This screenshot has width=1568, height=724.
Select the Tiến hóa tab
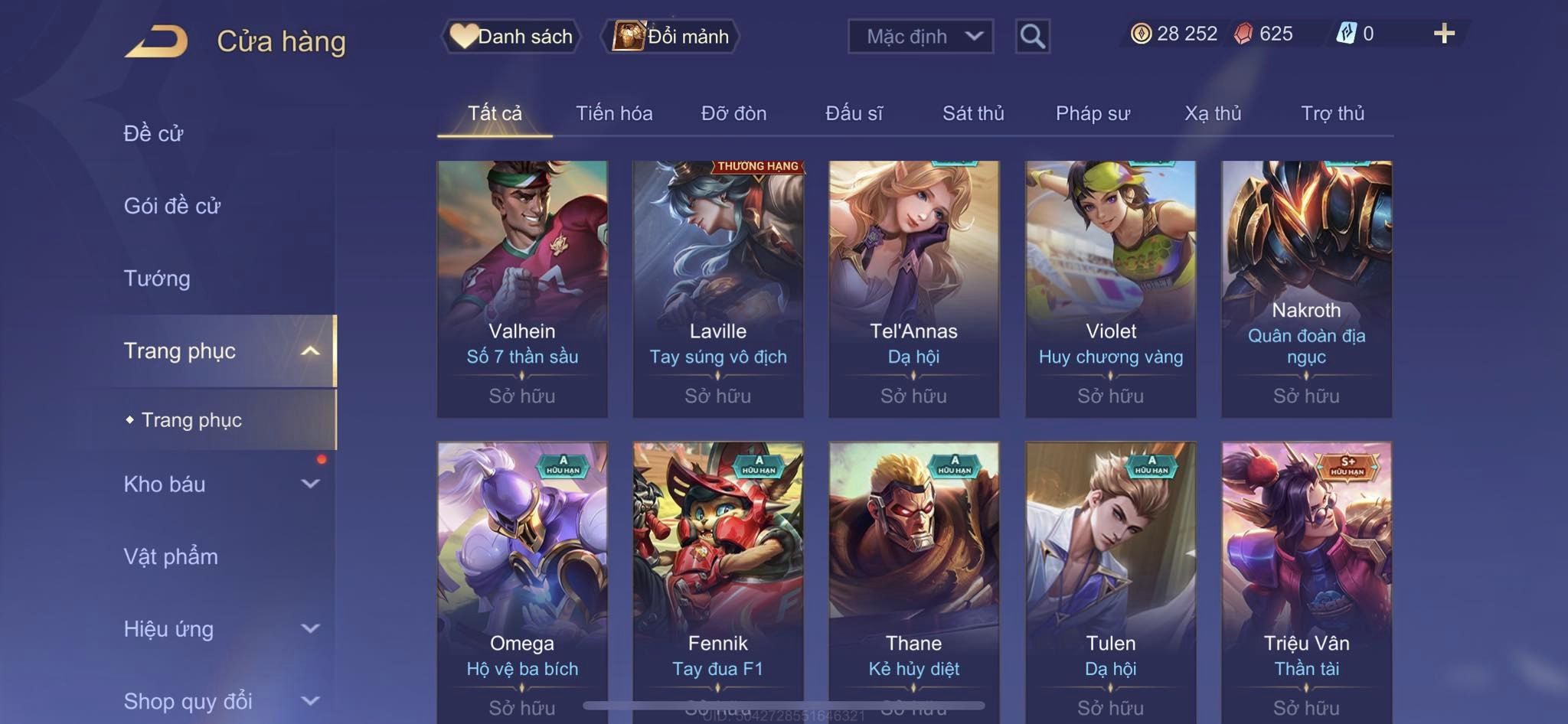pyautogui.click(x=614, y=113)
